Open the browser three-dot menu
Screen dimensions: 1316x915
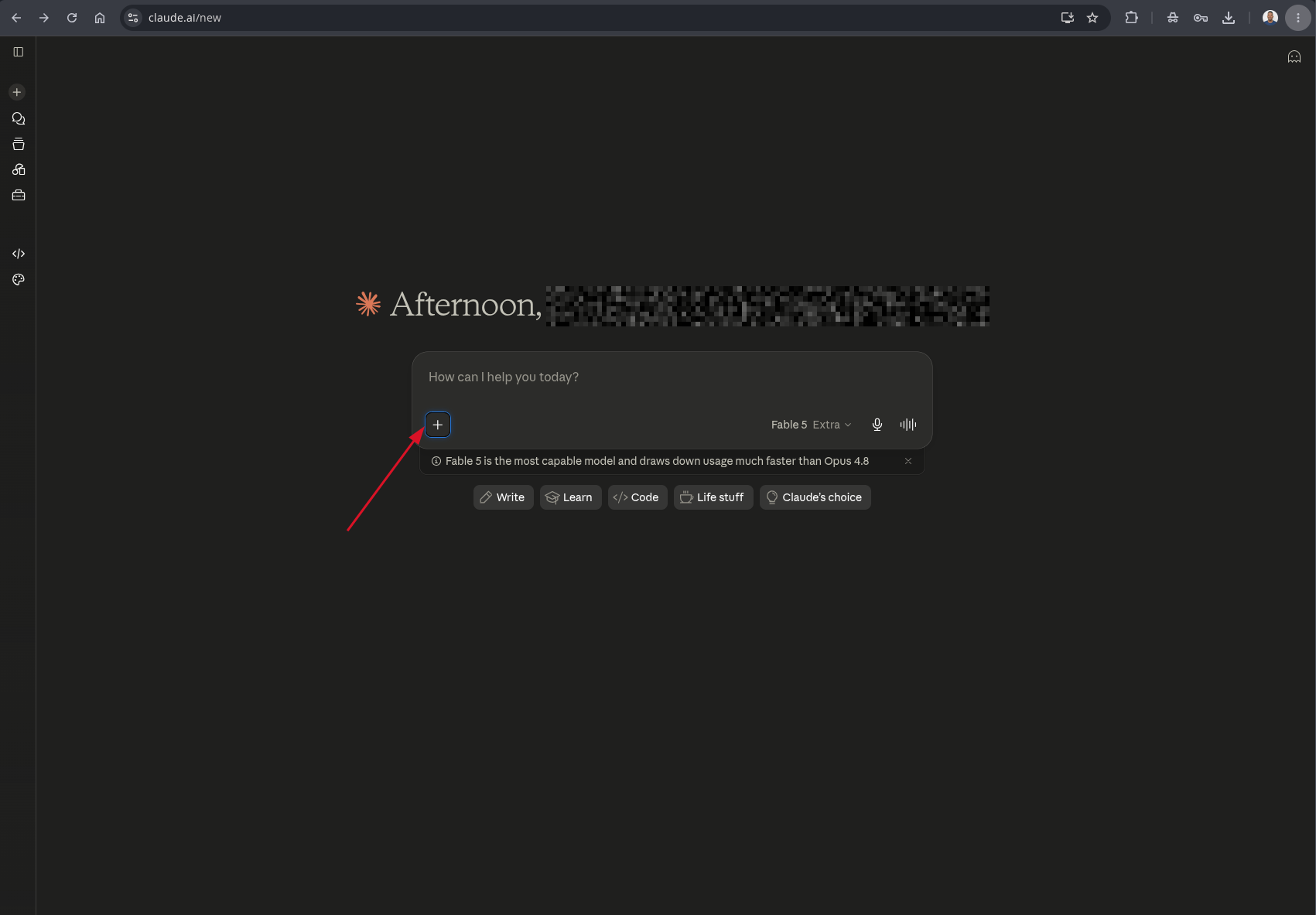(x=1298, y=18)
